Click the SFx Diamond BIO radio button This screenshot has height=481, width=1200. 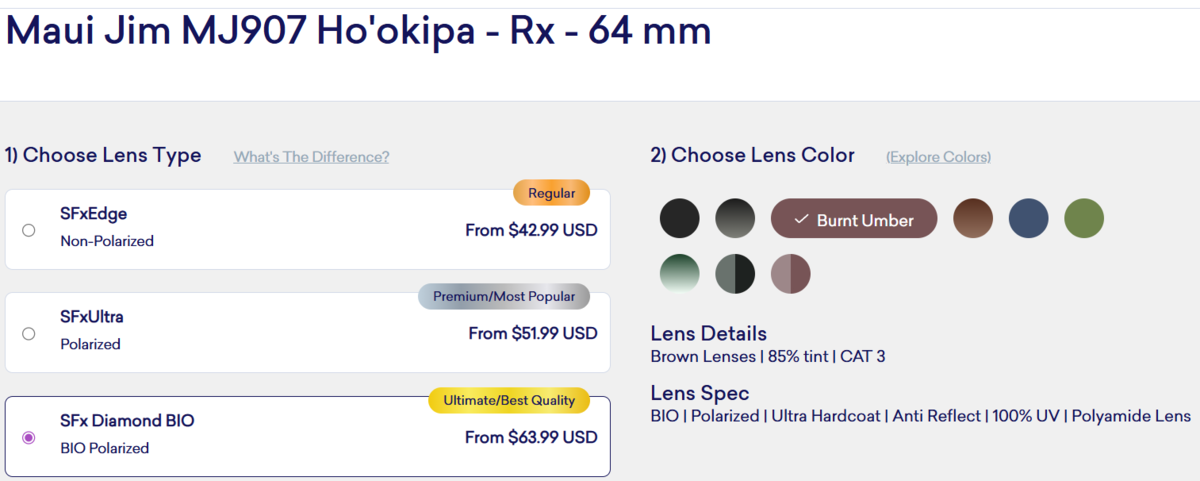pos(29,437)
